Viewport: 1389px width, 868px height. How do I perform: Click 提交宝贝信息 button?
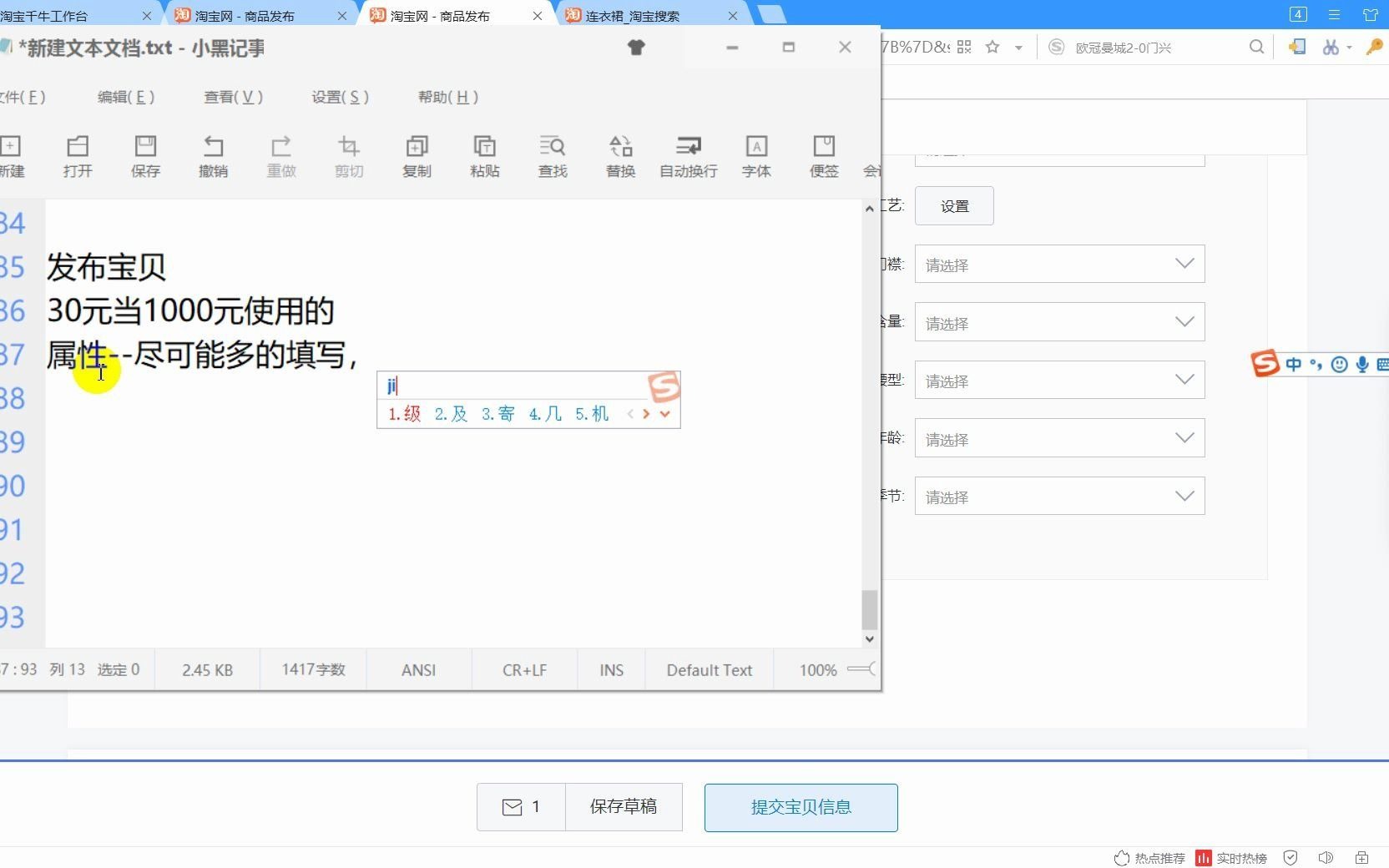point(801,807)
